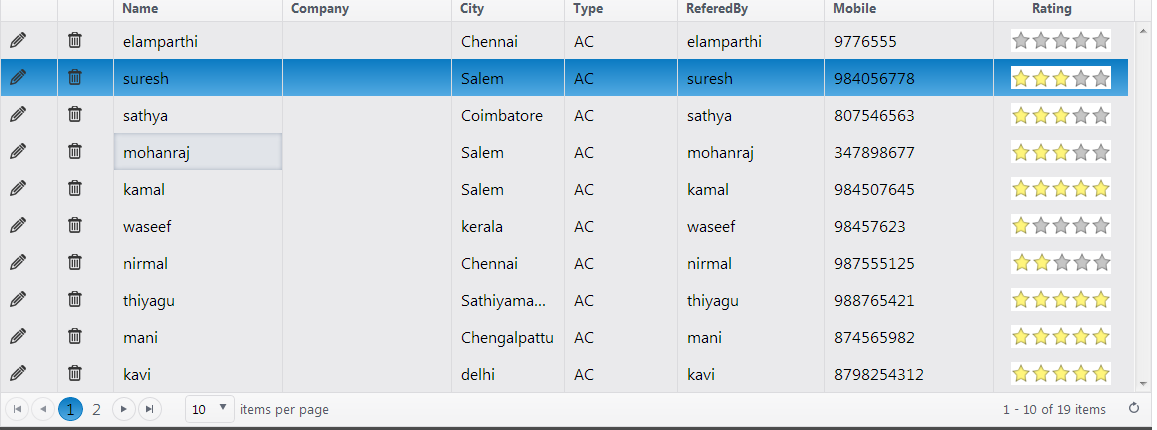Jump to the last page button

pos(149,408)
